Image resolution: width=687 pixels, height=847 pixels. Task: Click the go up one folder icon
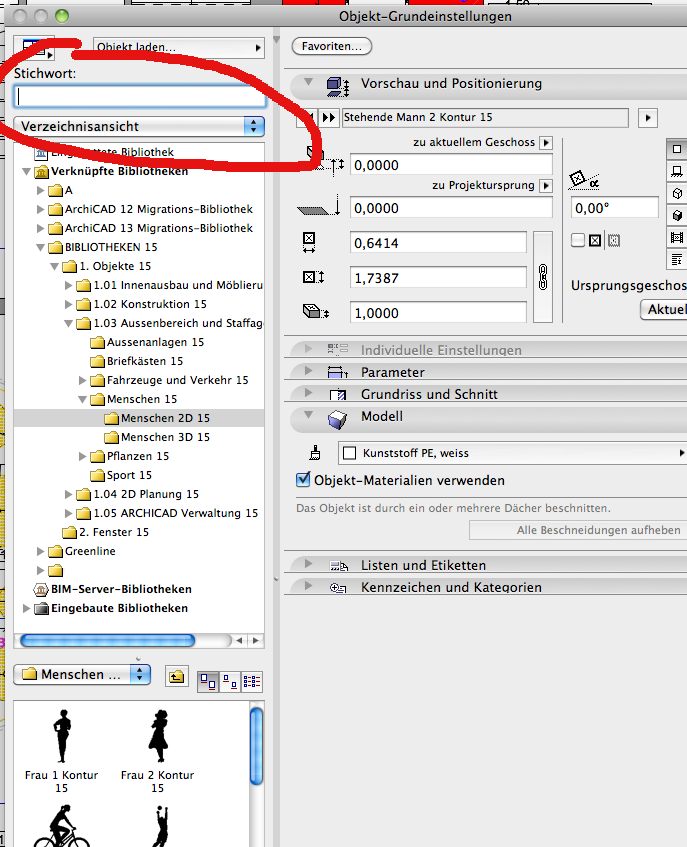coord(176,677)
